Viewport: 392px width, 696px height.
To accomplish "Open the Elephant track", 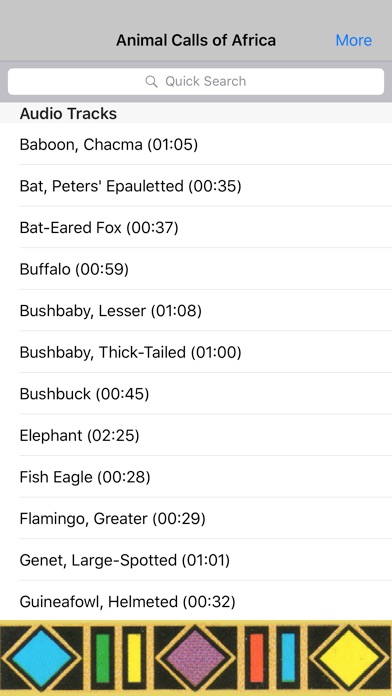I will coord(196,435).
